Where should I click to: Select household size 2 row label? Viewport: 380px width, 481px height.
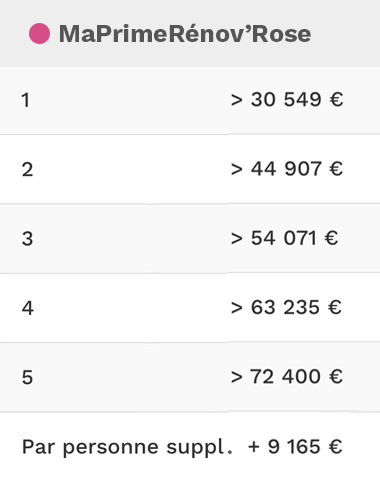coord(27,169)
